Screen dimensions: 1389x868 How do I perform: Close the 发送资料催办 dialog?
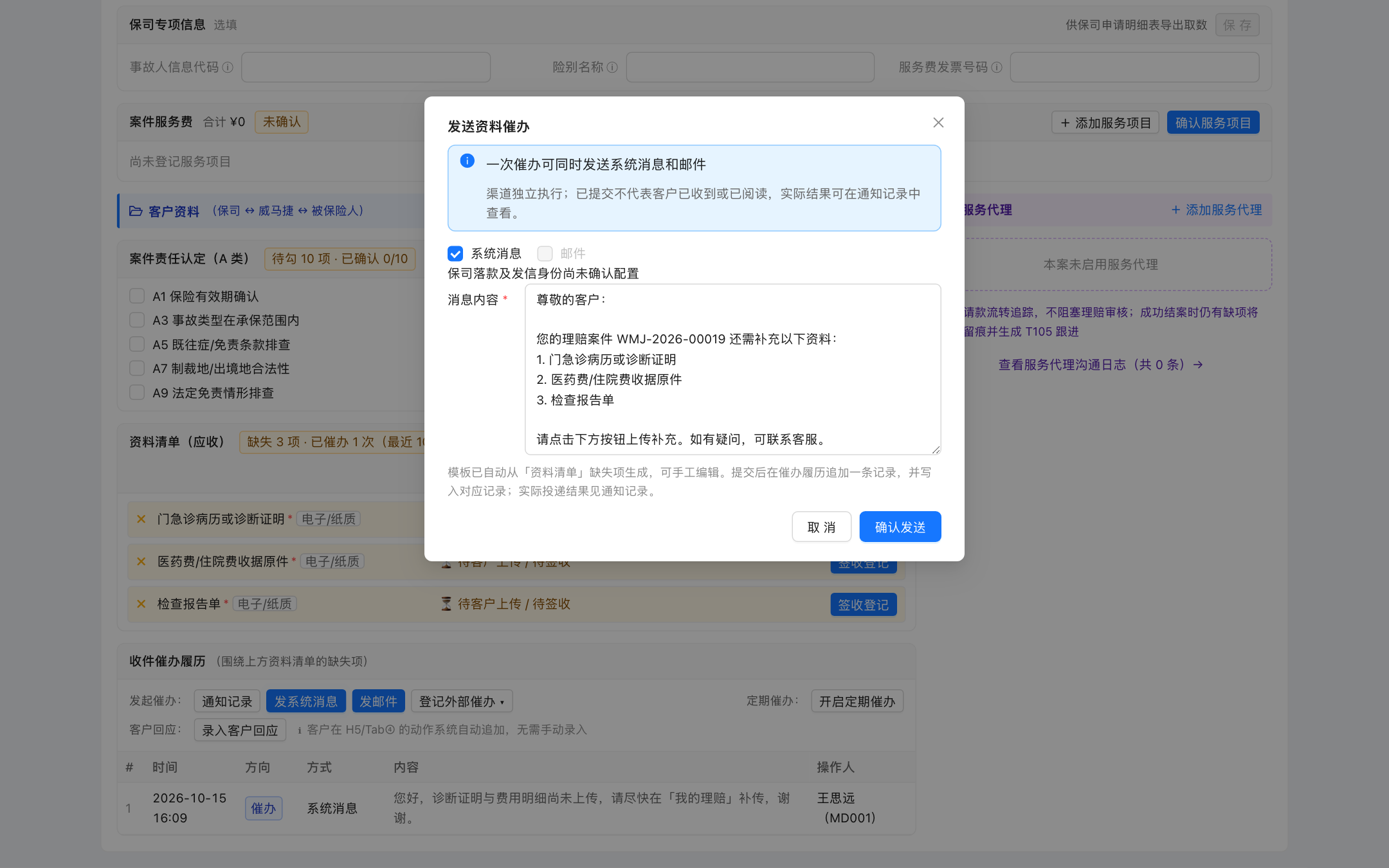(938, 123)
